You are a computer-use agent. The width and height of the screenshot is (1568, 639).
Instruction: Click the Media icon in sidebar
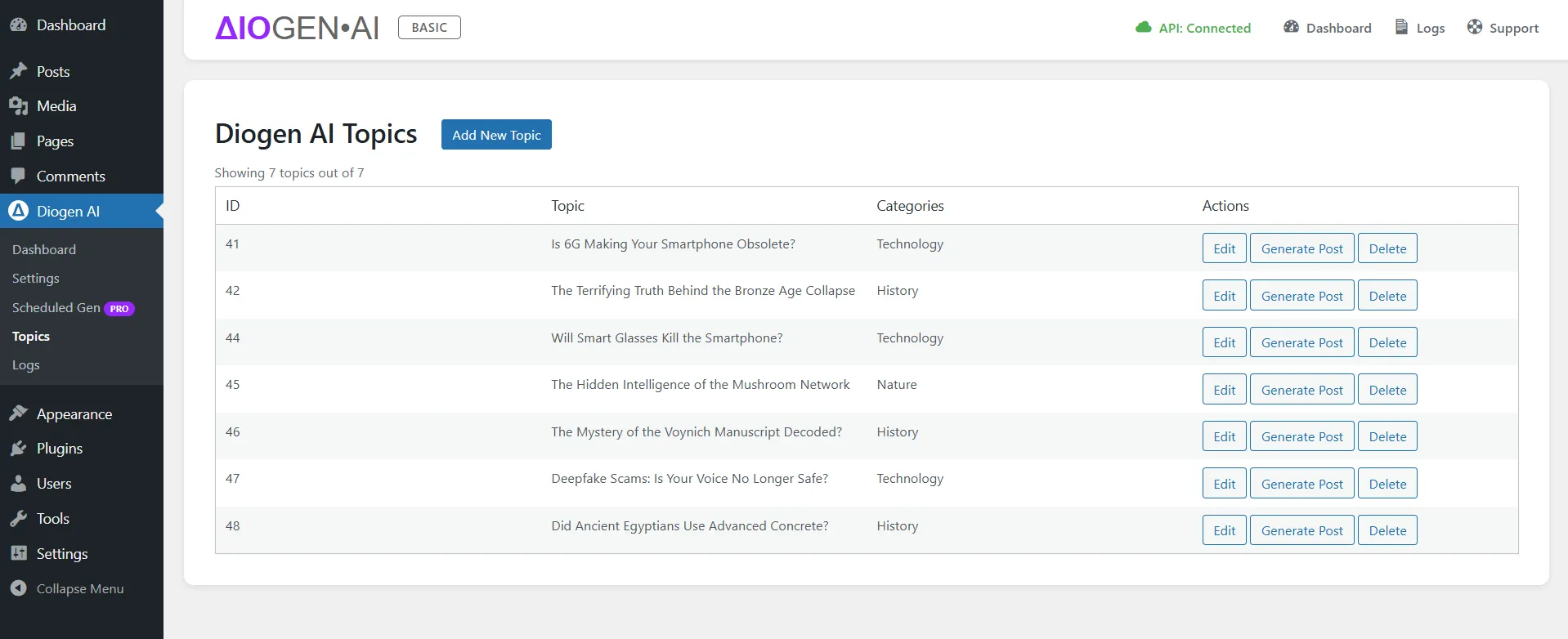pyautogui.click(x=19, y=106)
